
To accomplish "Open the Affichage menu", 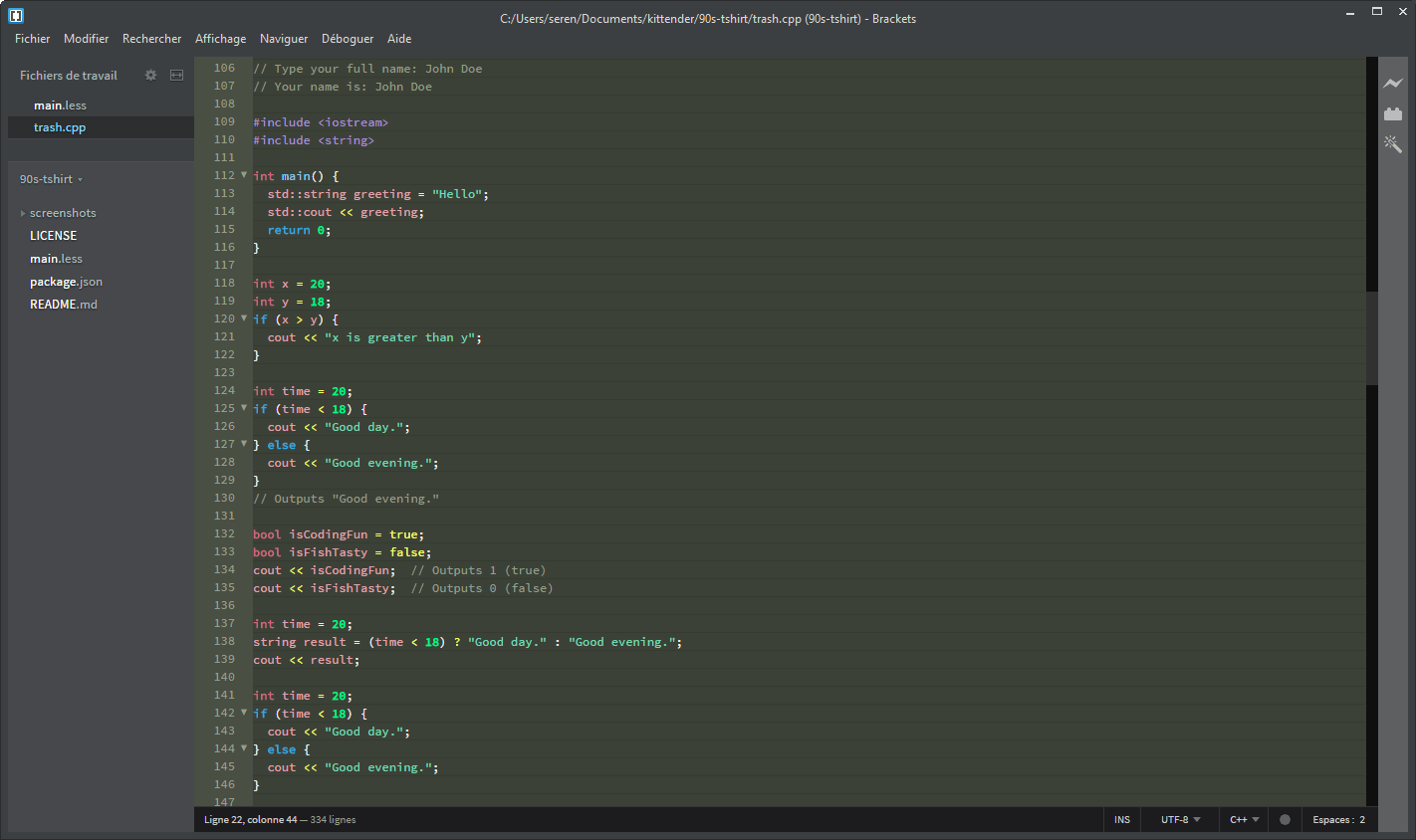I will [x=220, y=39].
